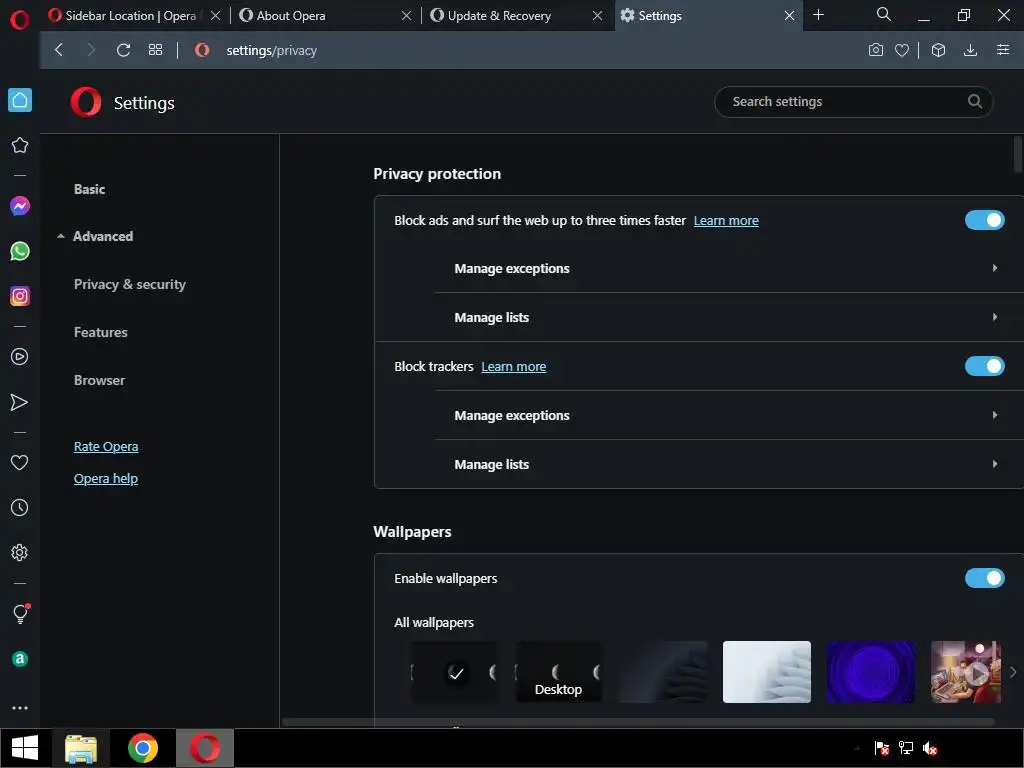Image resolution: width=1024 pixels, height=768 pixels.
Task: Select Features settings category
Action: pyautogui.click(x=101, y=332)
